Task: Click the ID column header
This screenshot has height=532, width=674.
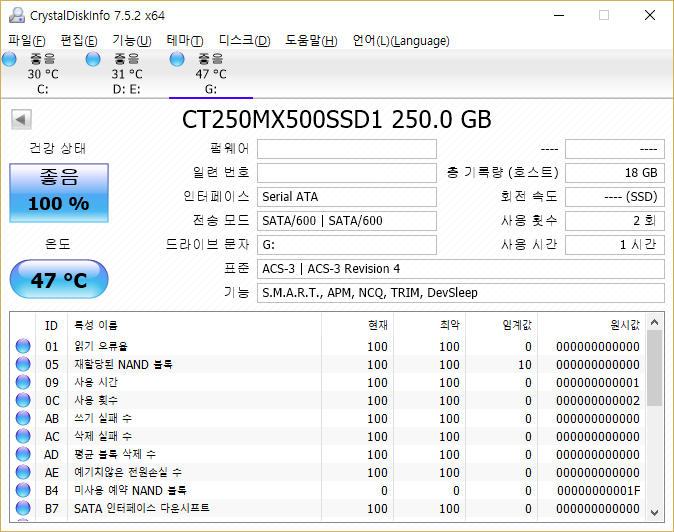Action: click(52, 325)
